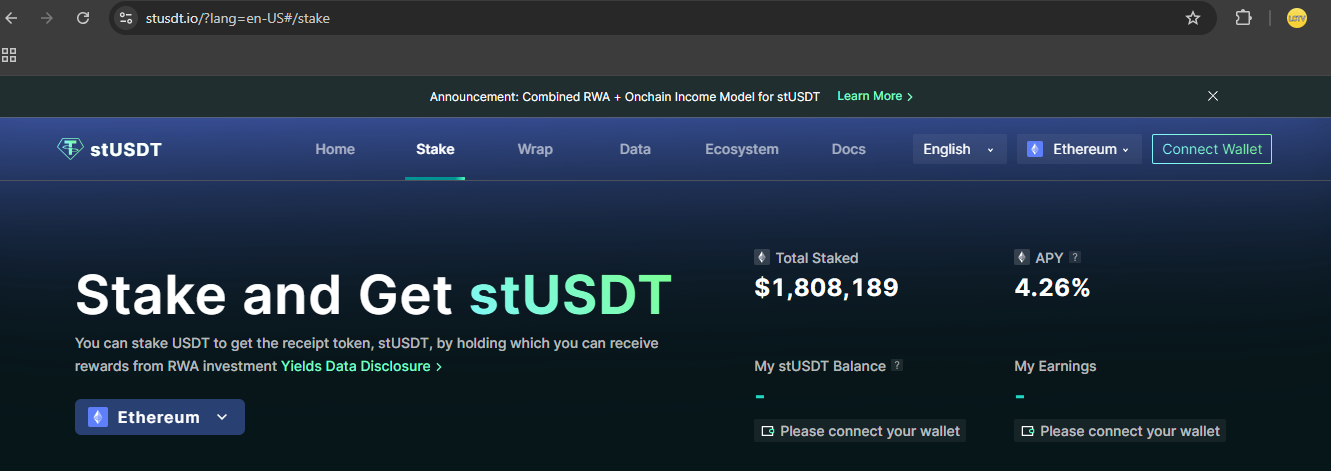Open the browser extensions puzzle icon
The height and width of the screenshot is (471, 1331).
point(1244,18)
